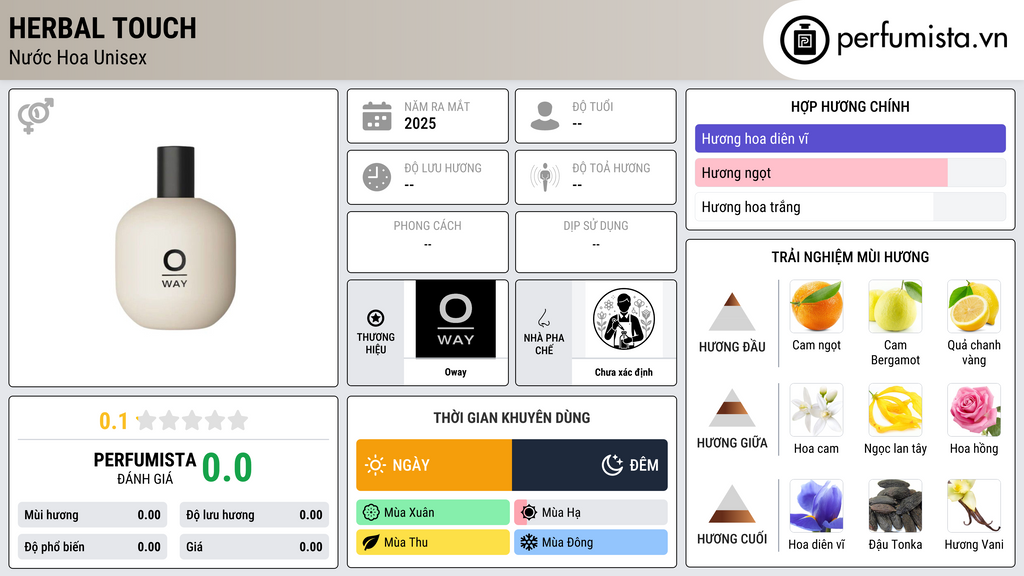The height and width of the screenshot is (576, 1024).
Task: Click the flower icon for Mùa Xuân
Action: (371, 513)
